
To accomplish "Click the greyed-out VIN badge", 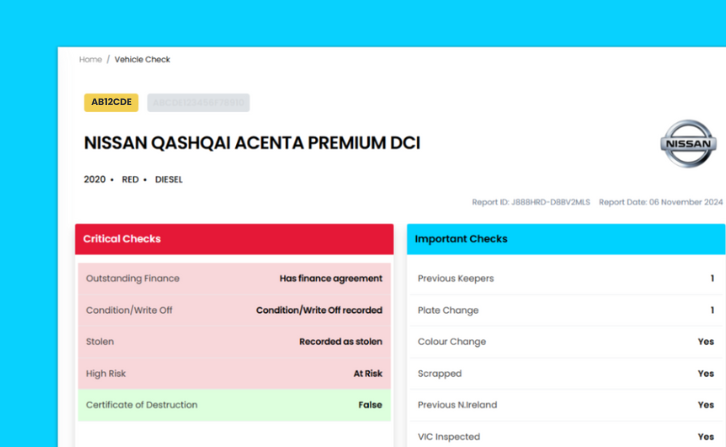I will [198, 102].
